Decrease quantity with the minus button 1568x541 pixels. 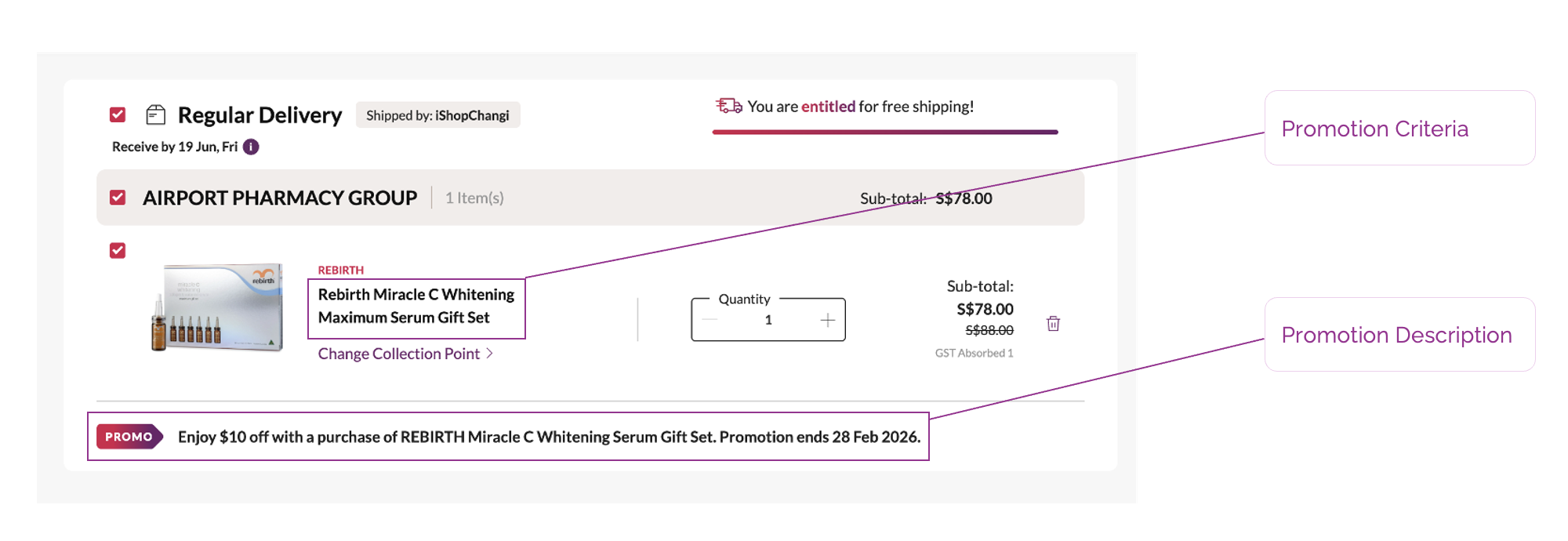pyautogui.click(x=710, y=320)
